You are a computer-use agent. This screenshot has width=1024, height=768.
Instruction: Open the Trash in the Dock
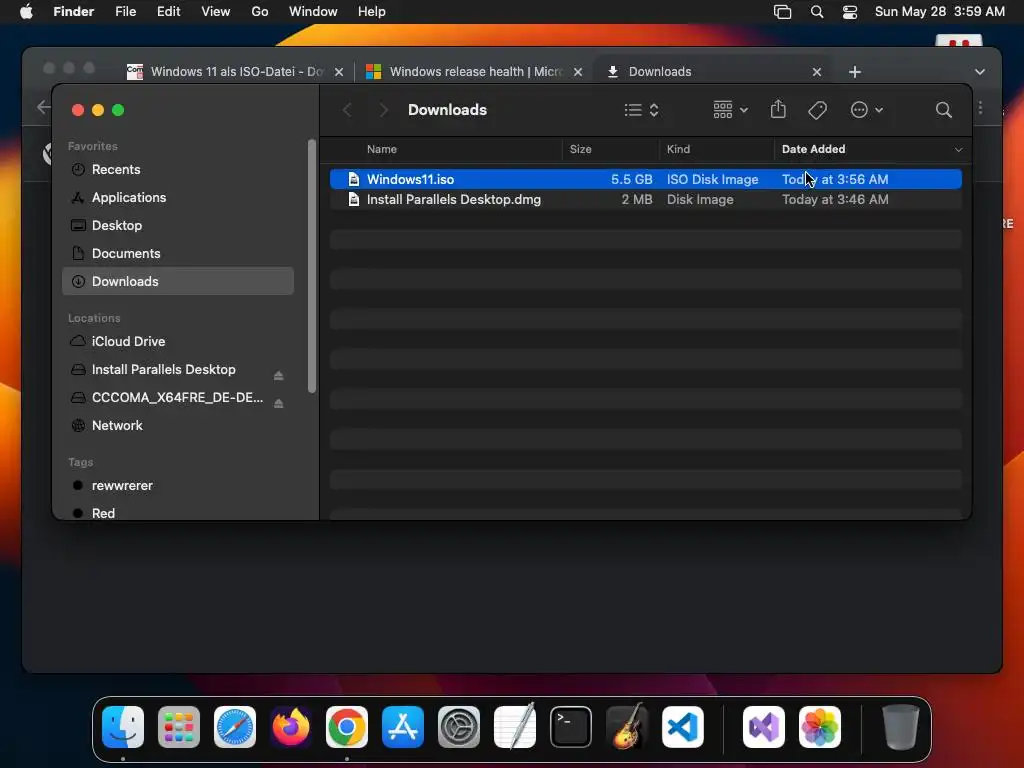(901, 727)
